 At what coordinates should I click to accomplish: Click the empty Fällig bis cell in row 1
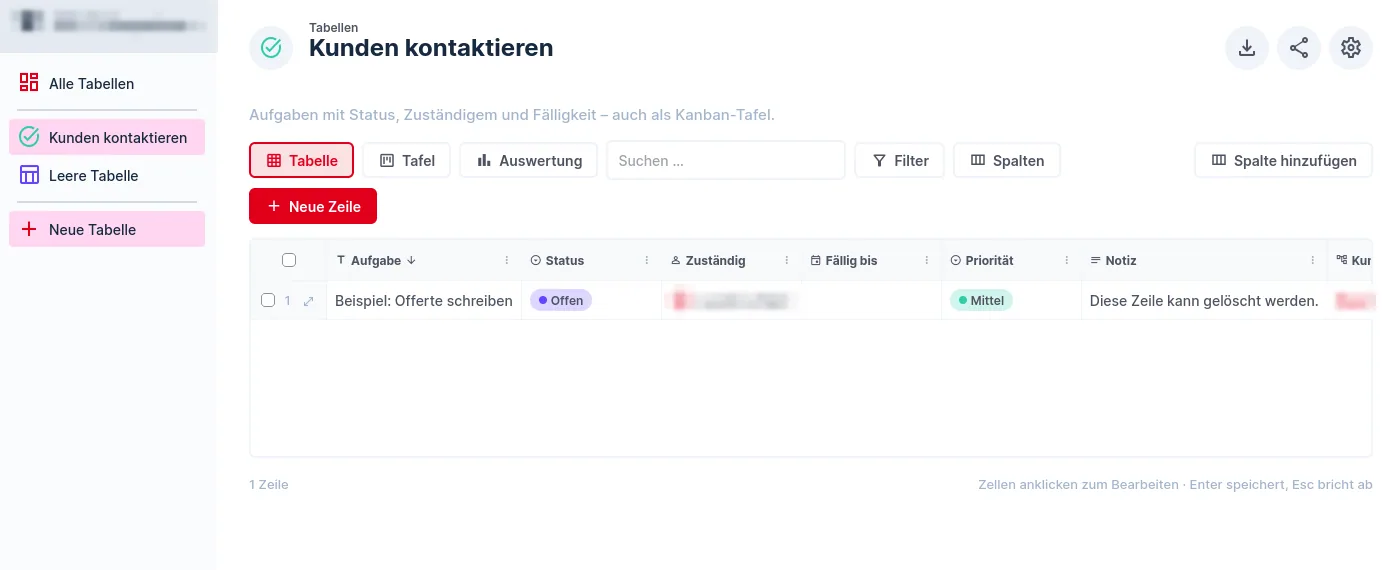[872, 300]
